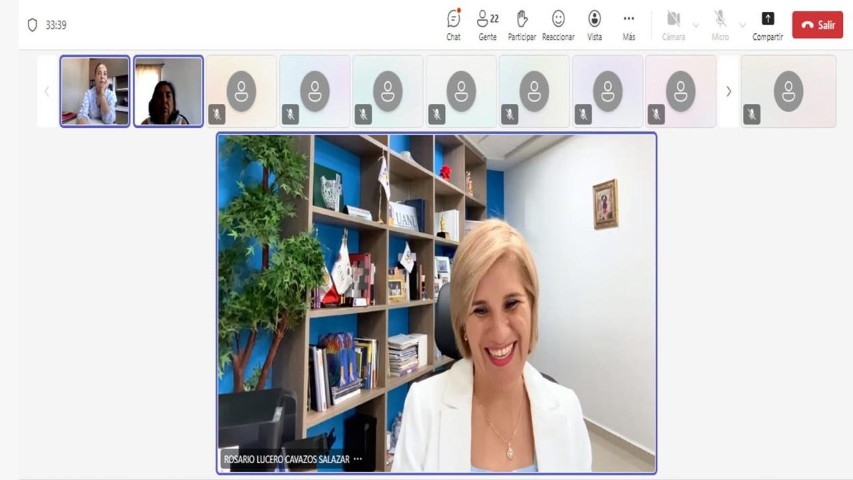Expand the Micro options dropdown arrow

pyautogui.click(x=743, y=26)
